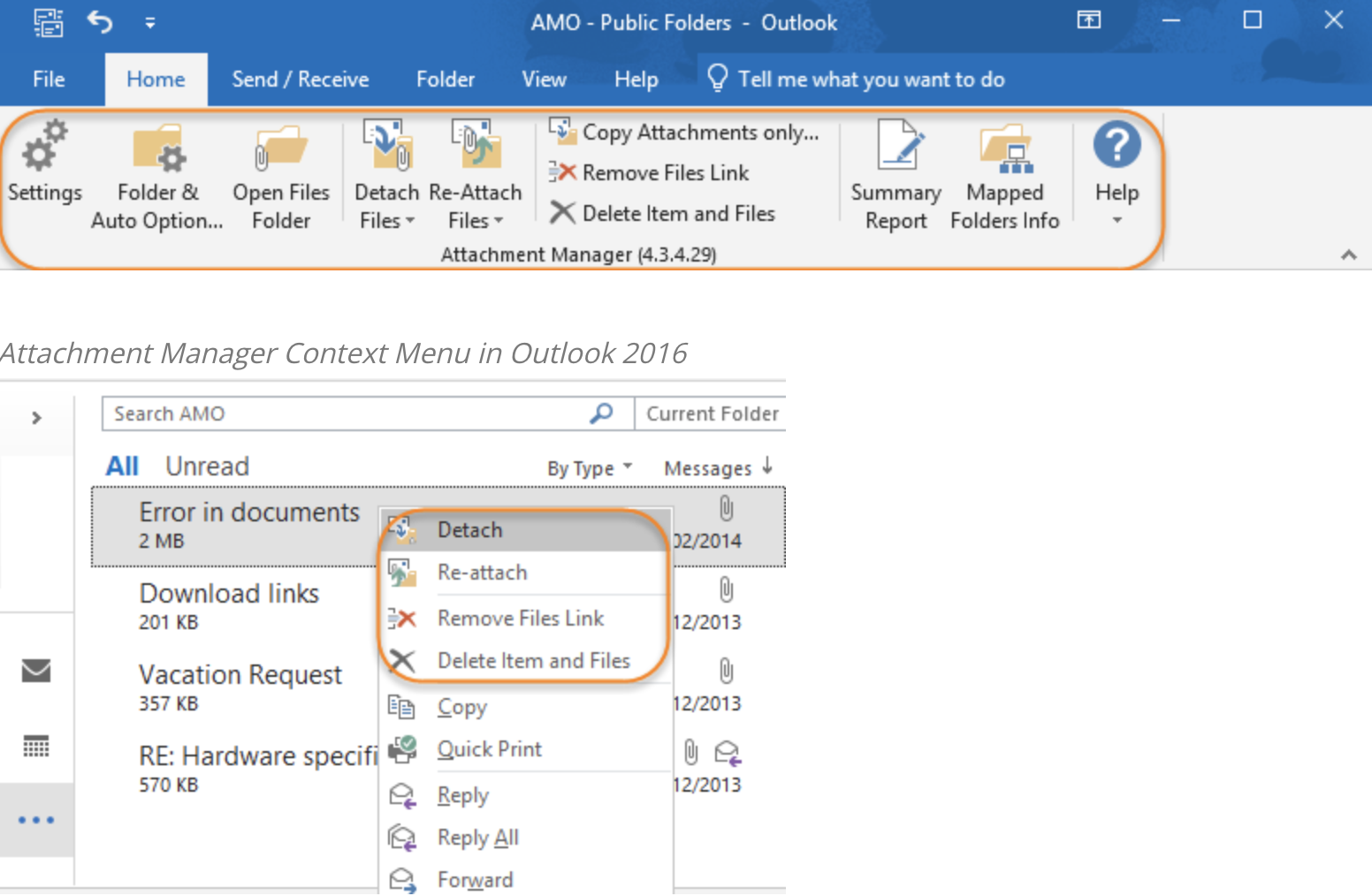The width and height of the screenshot is (1372, 896).
Task: Click paperclip icon on Download links row
Action: pos(726,589)
